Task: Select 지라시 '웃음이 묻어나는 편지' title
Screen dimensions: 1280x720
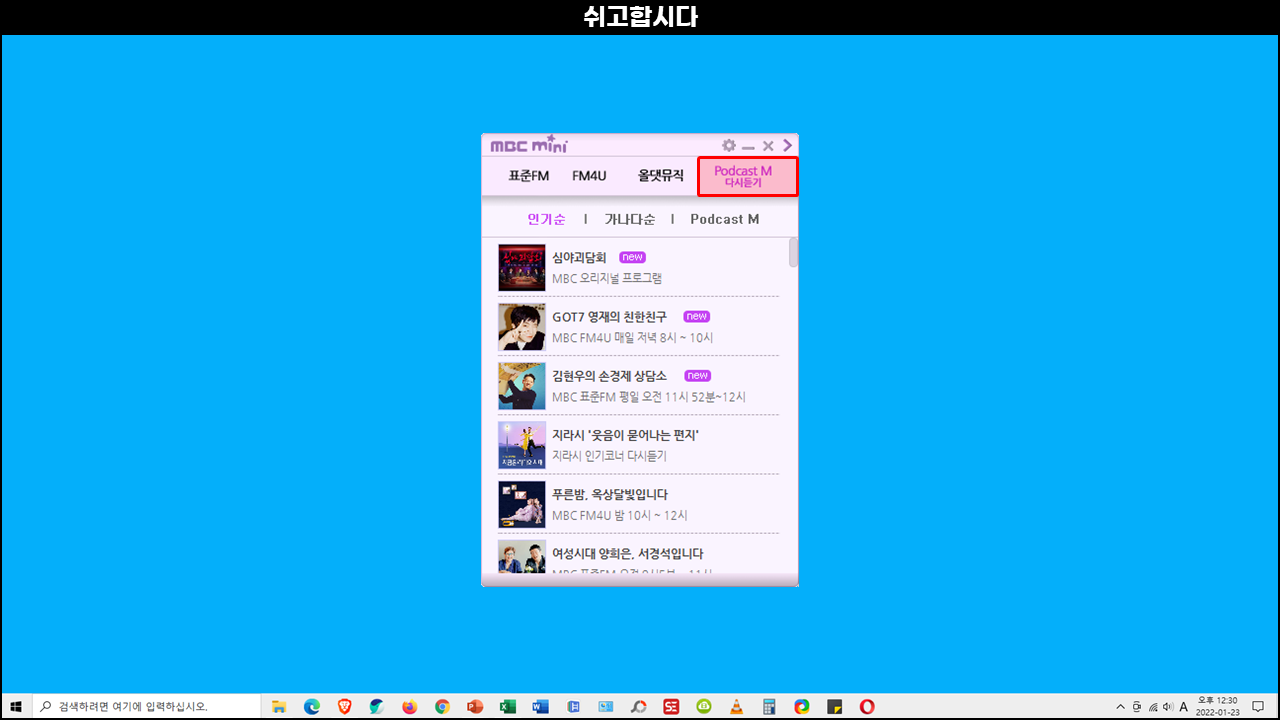Action: click(x=626, y=435)
